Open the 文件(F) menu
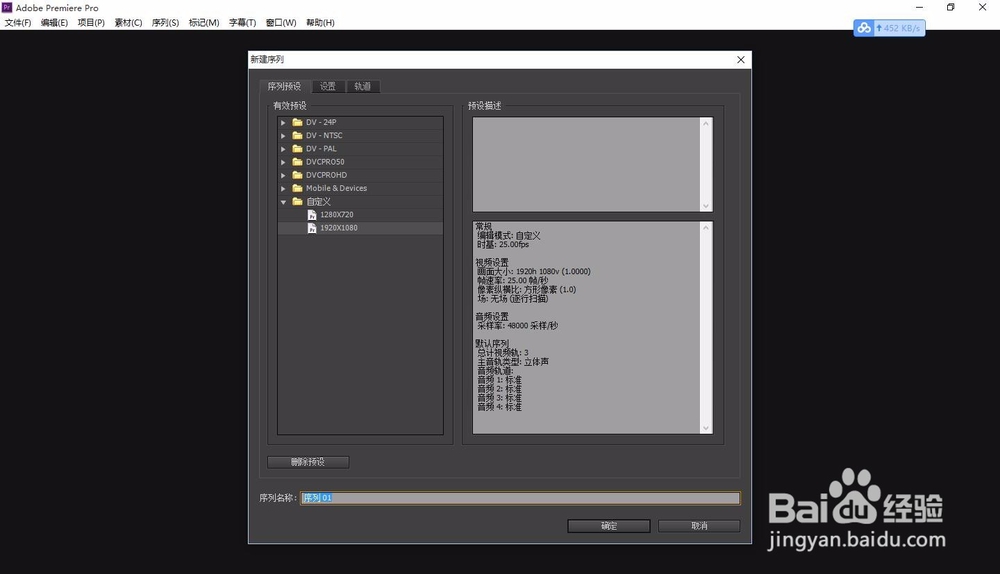The image size is (1000, 574). [18, 22]
